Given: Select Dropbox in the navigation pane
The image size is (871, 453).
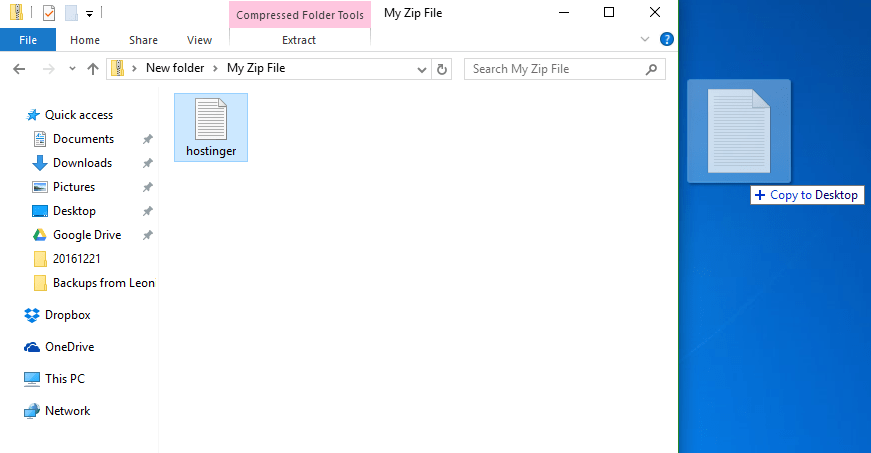Looking at the screenshot, I should 67,315.
